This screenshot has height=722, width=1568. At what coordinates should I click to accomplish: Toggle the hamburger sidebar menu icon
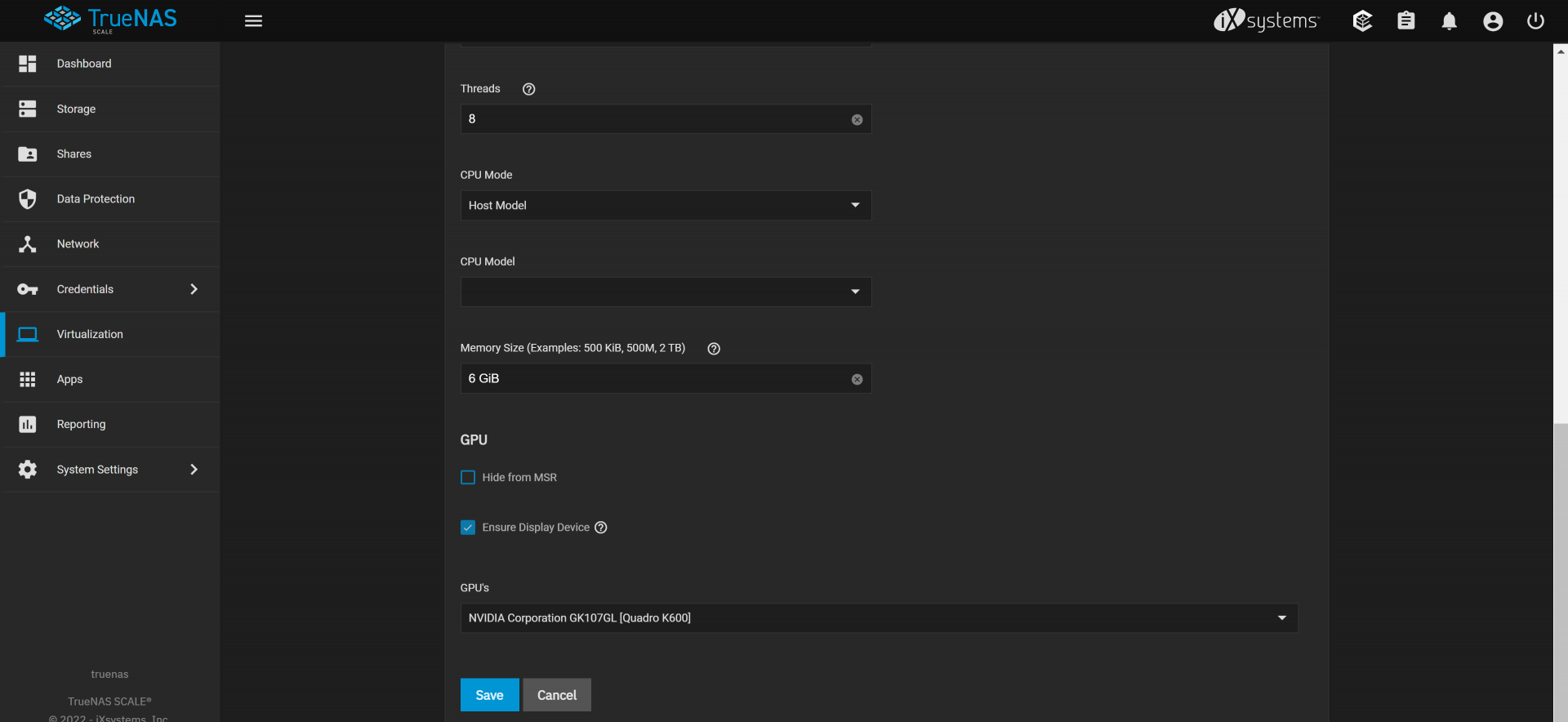click(x=253, y=21)
